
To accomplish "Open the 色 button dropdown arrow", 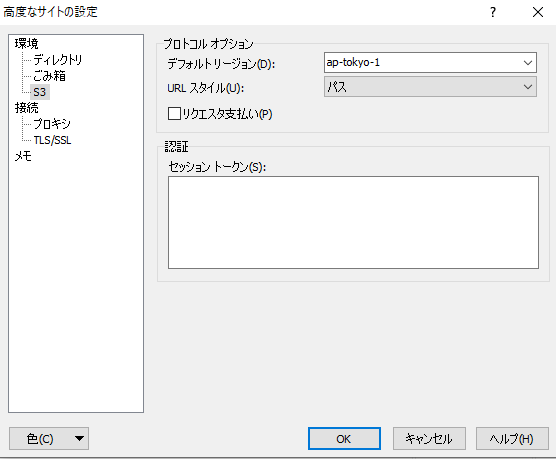I will click(x=80, y=439).
